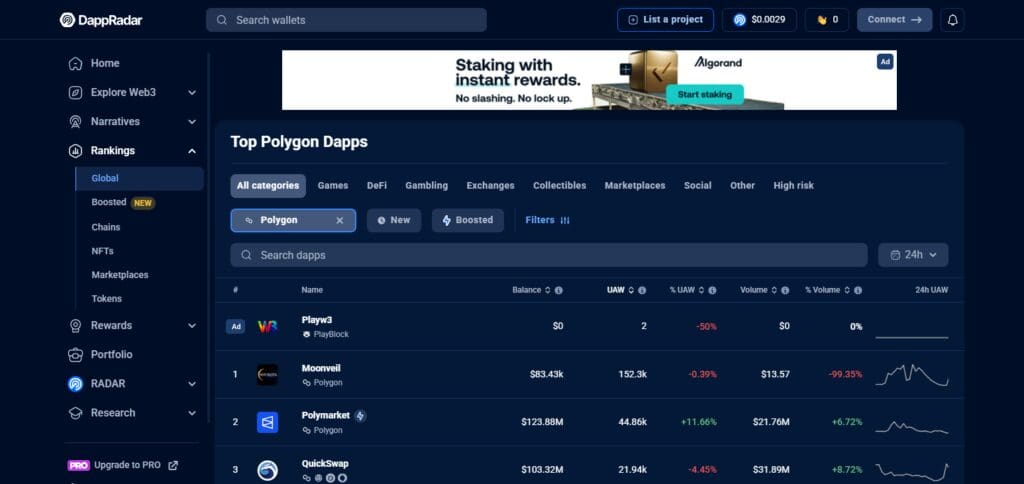The width and height of the screenshot is (1024, 484).
Task: Click the external link icon beside Upgrade to PRO
Action: click(173, 465)
